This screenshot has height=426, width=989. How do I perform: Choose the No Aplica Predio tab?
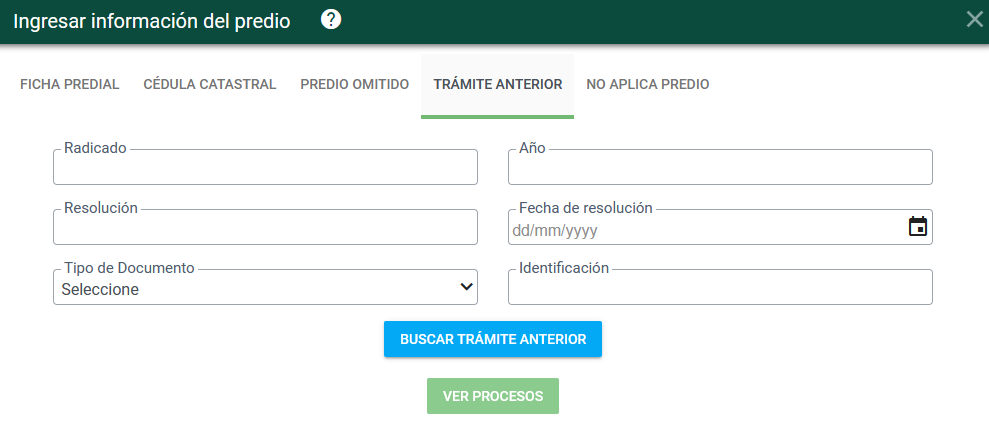tap(648, 85)
